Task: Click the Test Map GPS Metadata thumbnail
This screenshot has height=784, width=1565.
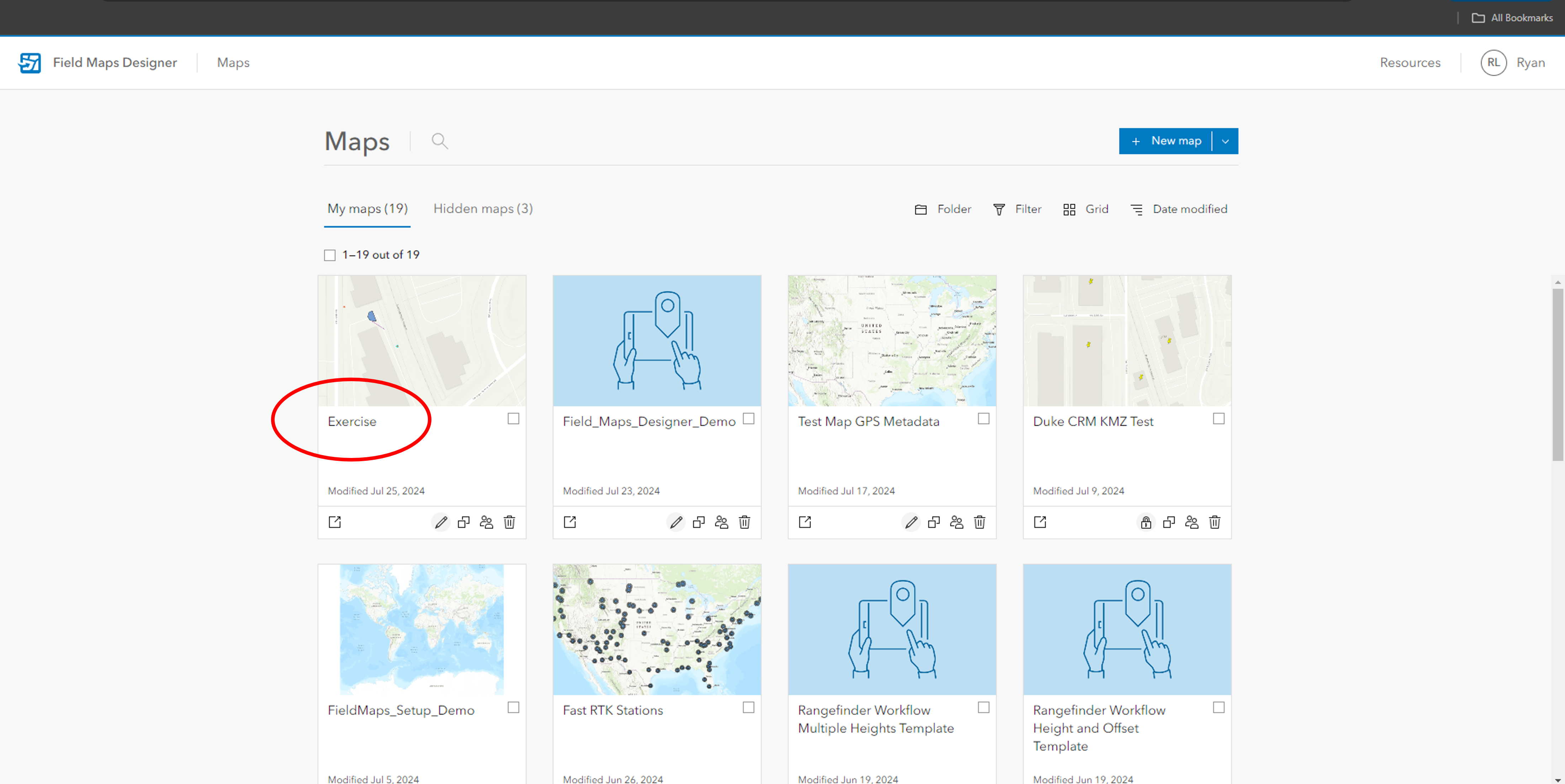Action: pyautogui.click(x=892, y=341)
